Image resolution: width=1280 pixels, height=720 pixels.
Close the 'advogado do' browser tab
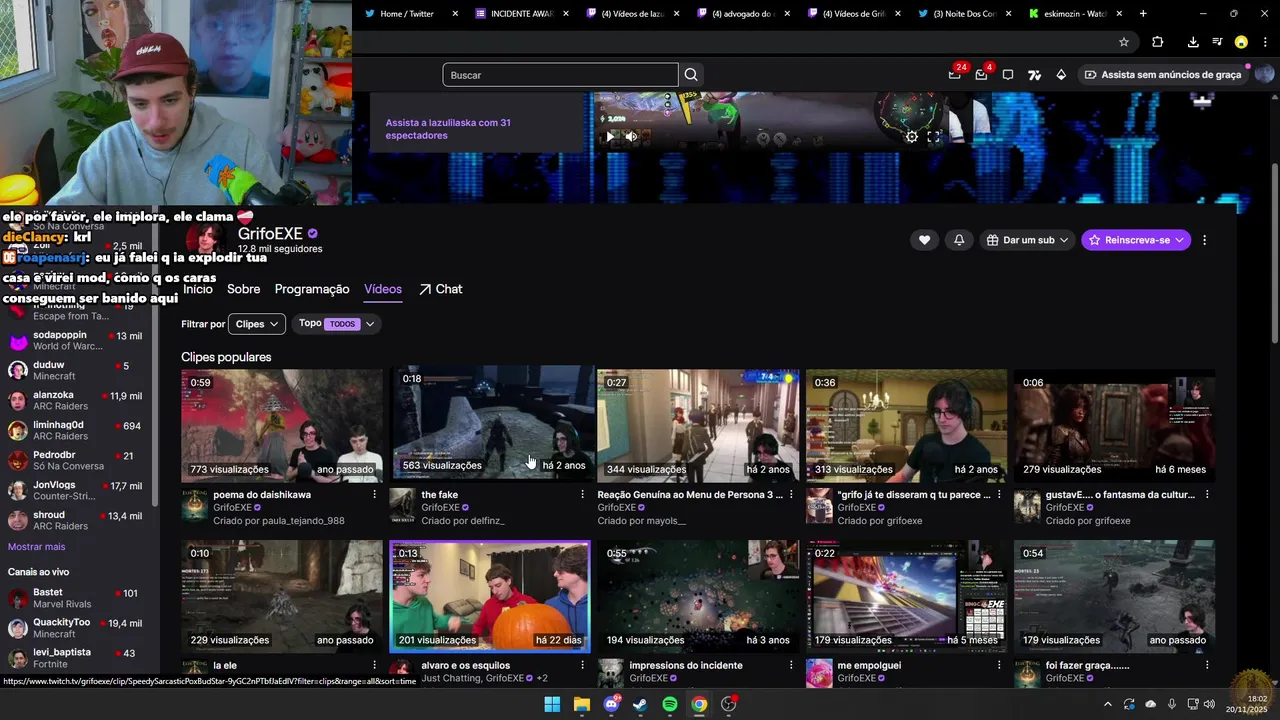click(786, 14)
